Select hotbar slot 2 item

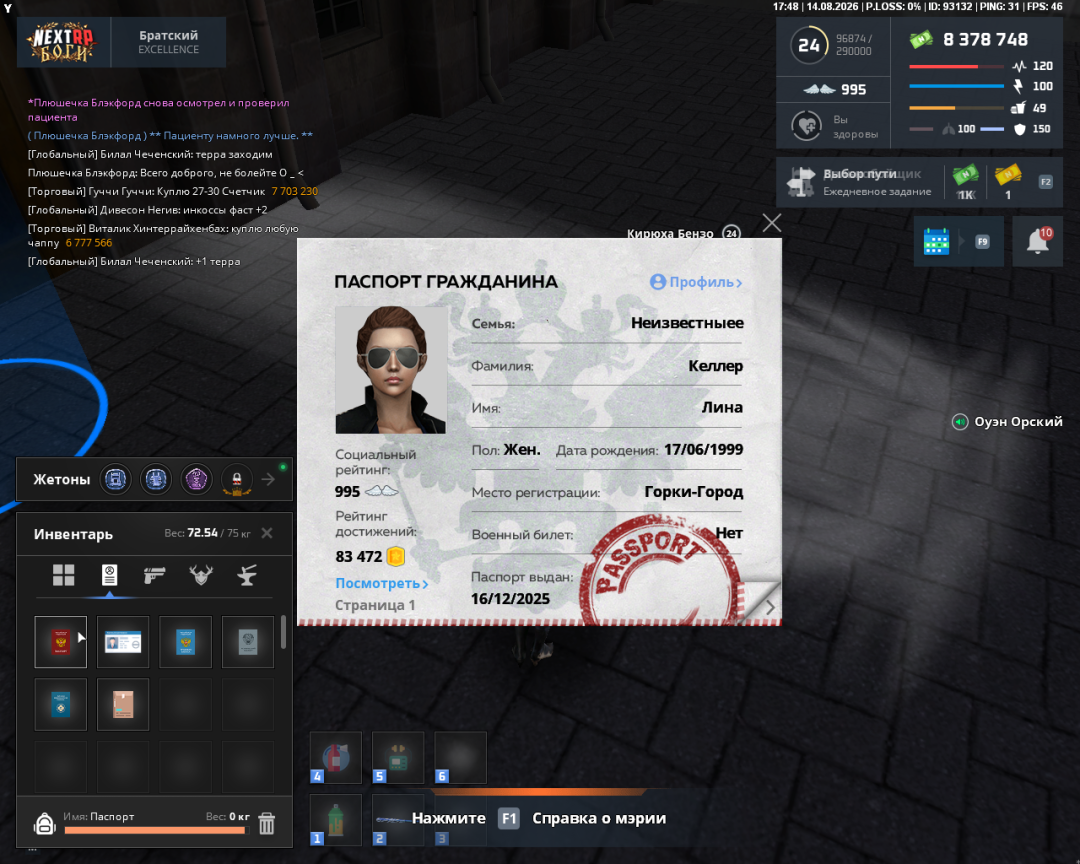coord(398,820)
